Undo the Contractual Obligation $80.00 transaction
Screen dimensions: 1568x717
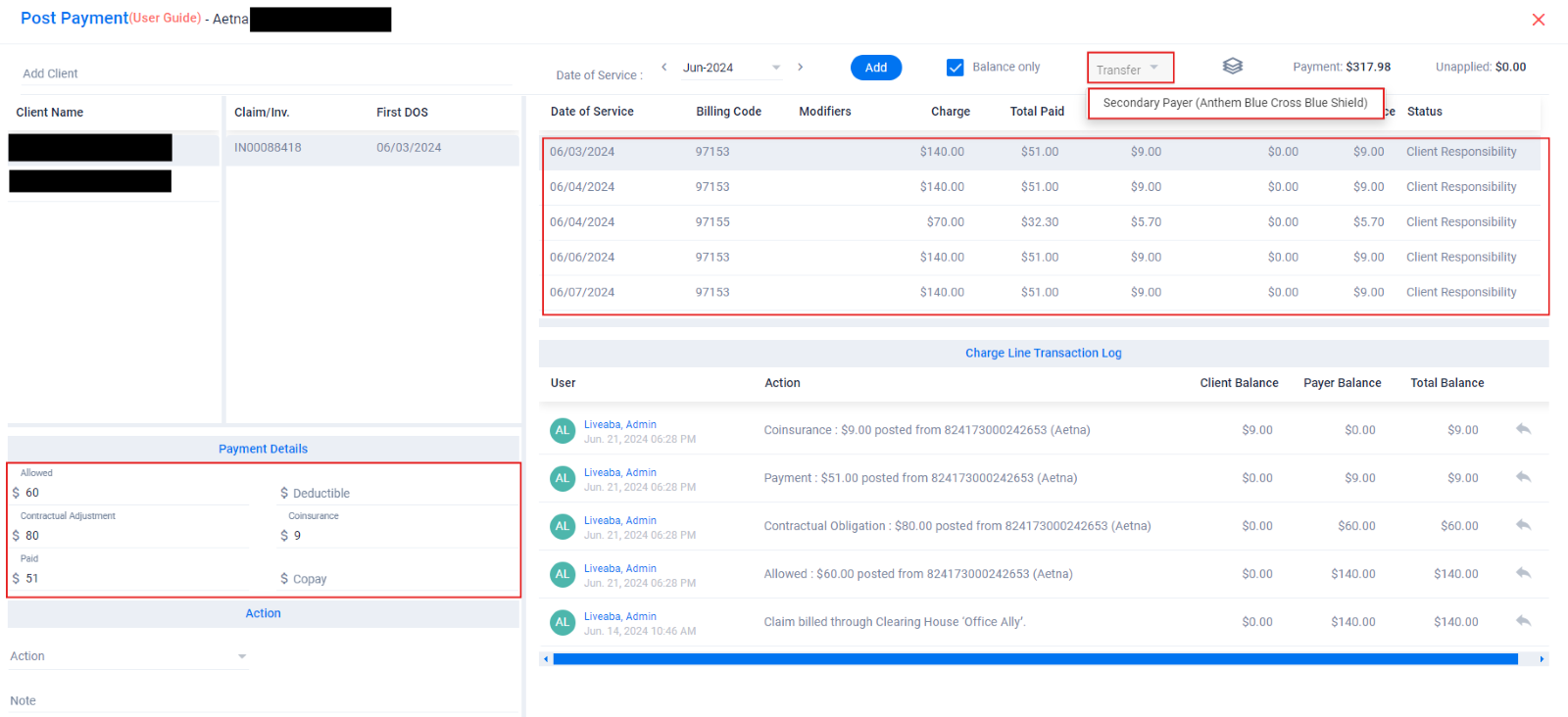coord(1523,525)
